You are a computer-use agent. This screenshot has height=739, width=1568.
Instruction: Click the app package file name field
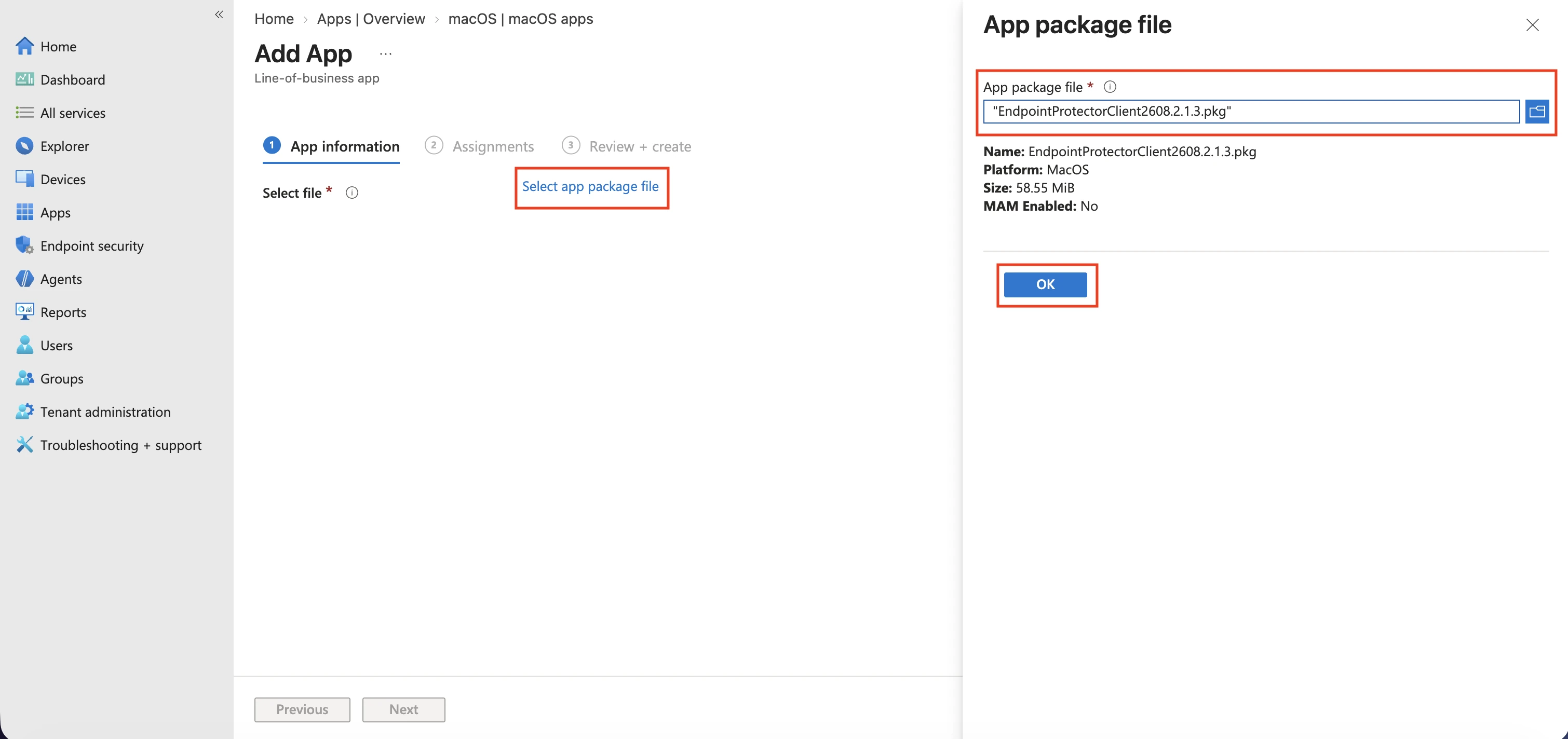[x=1251, y=111]
